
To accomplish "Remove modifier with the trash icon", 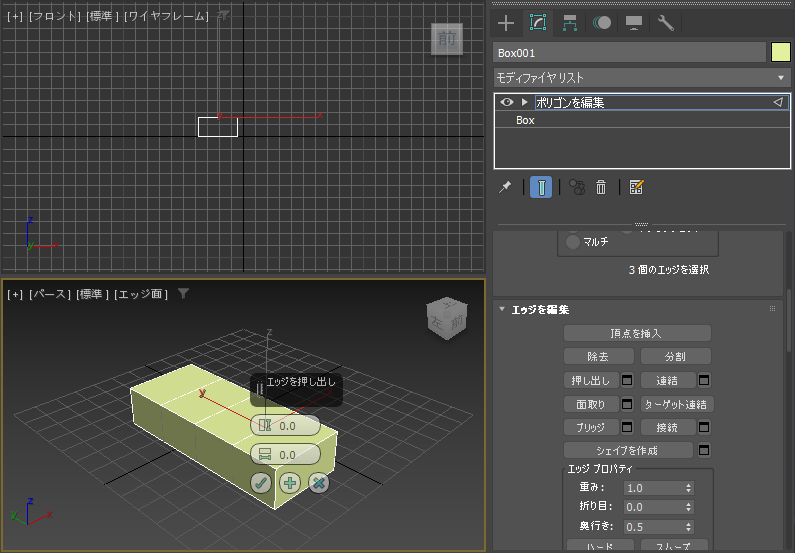I will (601, 187).
